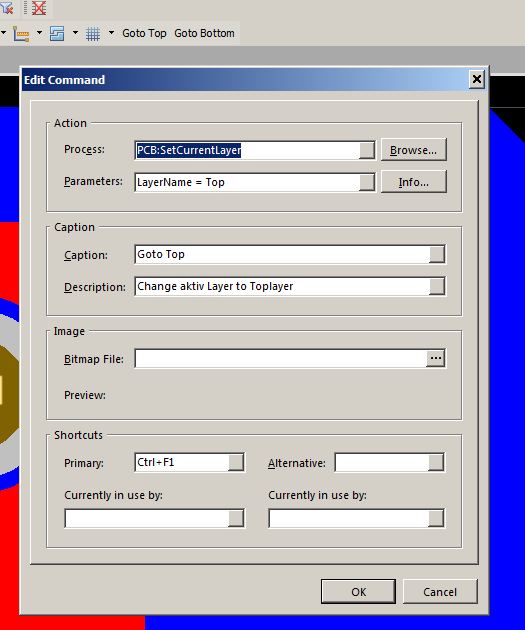Click the Browse... button
The image size is (525, 630).
(x=413, y=150)
